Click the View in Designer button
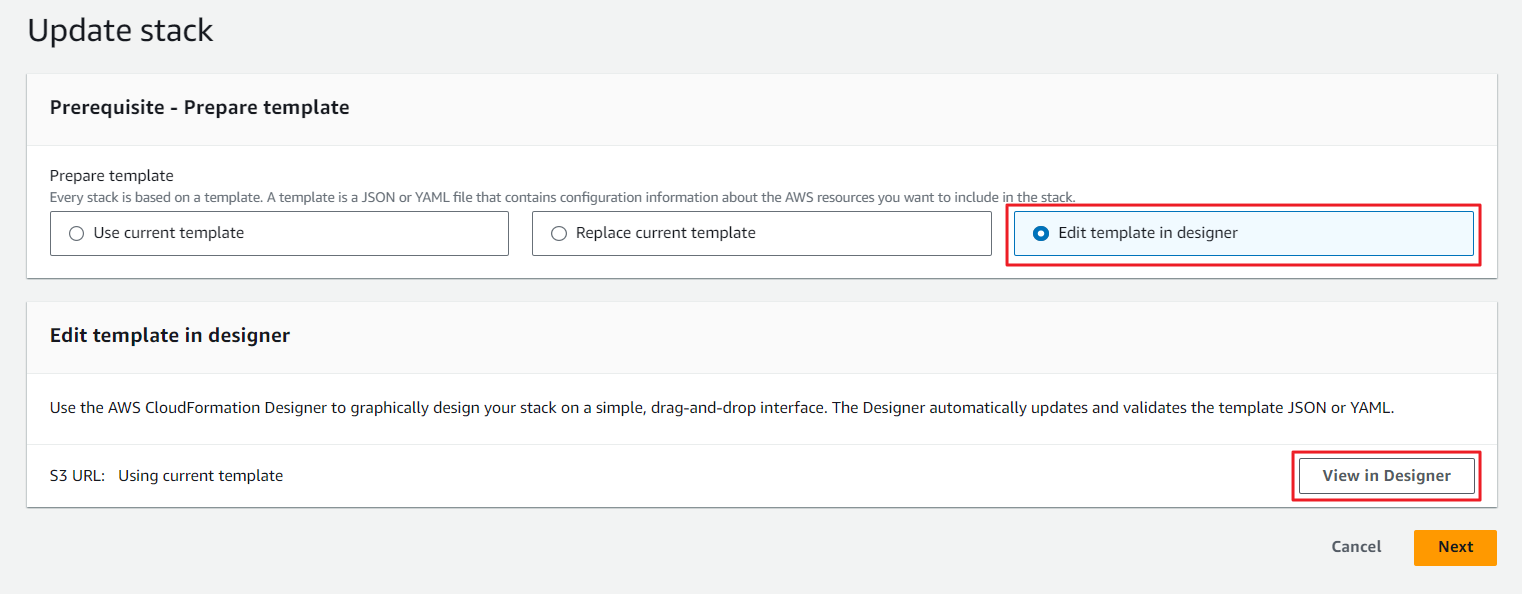1522x594 pixels. 1386,476
